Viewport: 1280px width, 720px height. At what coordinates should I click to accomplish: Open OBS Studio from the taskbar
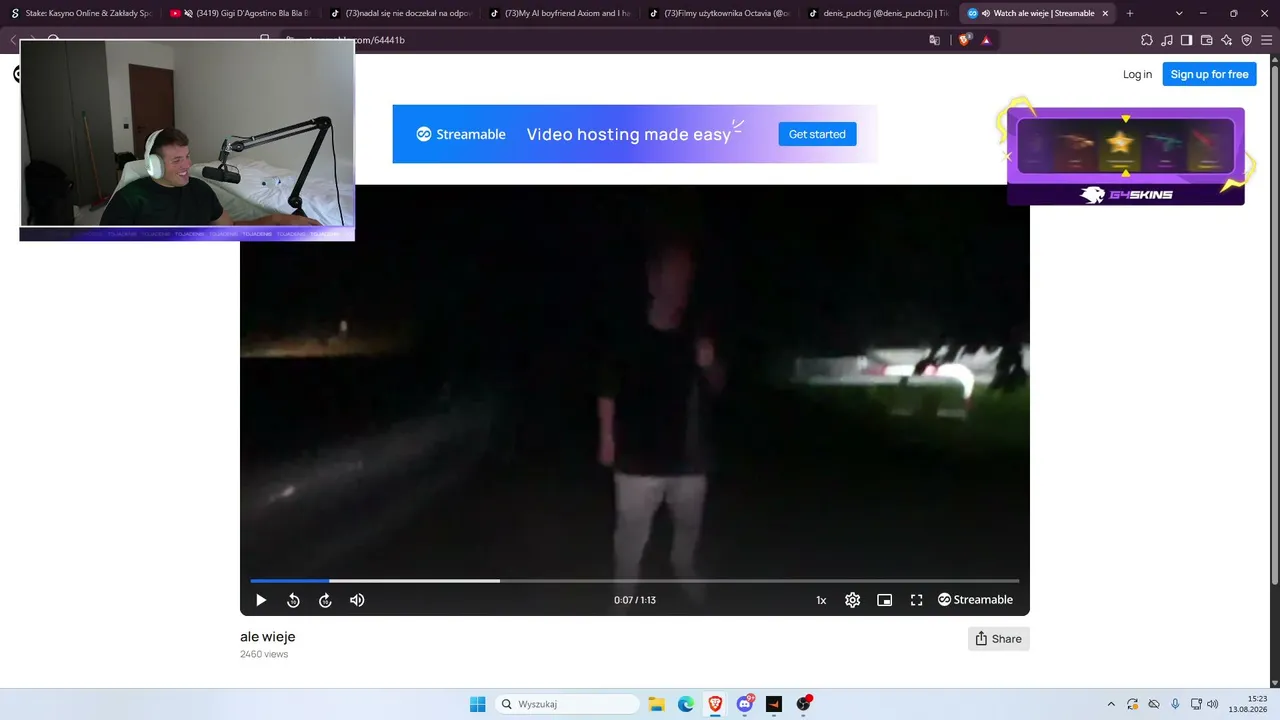pos(803,704)
